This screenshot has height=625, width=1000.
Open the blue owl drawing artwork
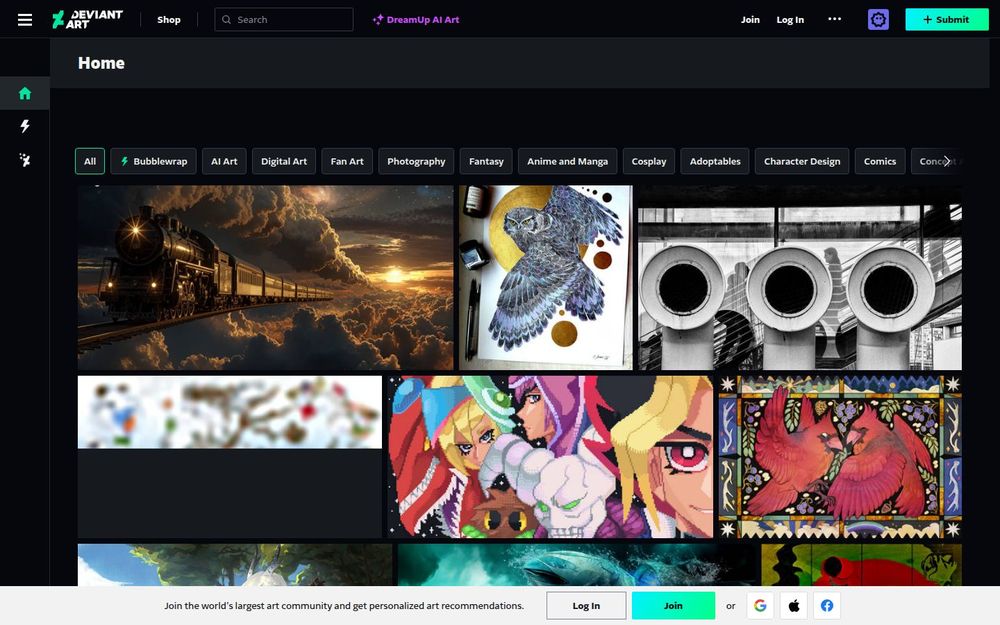(546, 278)
